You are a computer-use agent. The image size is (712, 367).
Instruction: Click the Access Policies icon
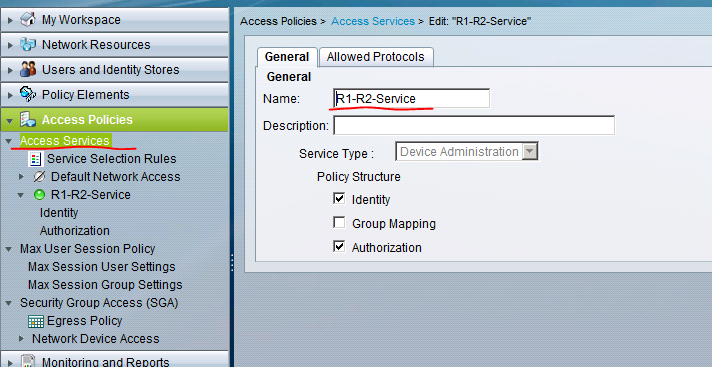[28, 119]
